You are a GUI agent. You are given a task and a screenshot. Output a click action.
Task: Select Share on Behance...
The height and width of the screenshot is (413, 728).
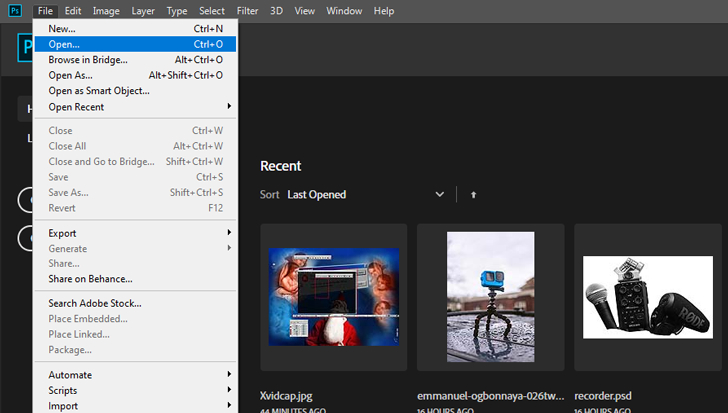(x=136, y=278)
